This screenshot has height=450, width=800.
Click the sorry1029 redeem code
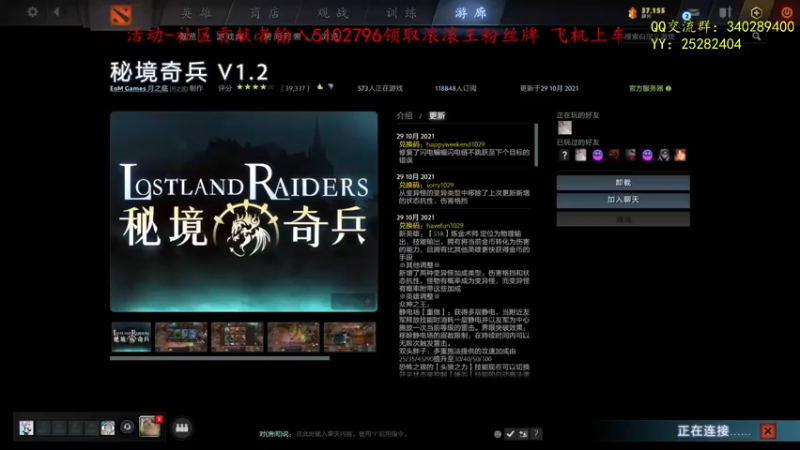point(440,185)
